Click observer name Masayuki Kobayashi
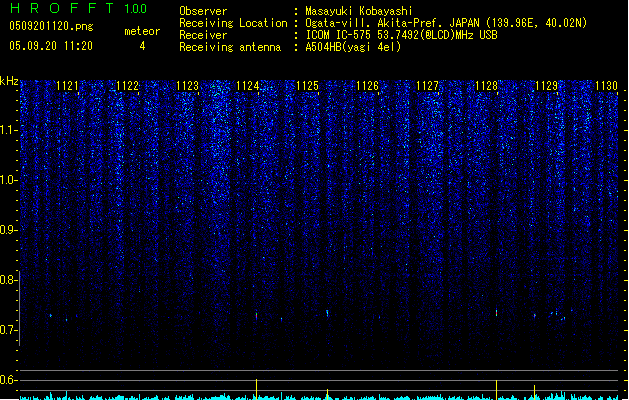 pyautogui.click(x=359, y=11)
